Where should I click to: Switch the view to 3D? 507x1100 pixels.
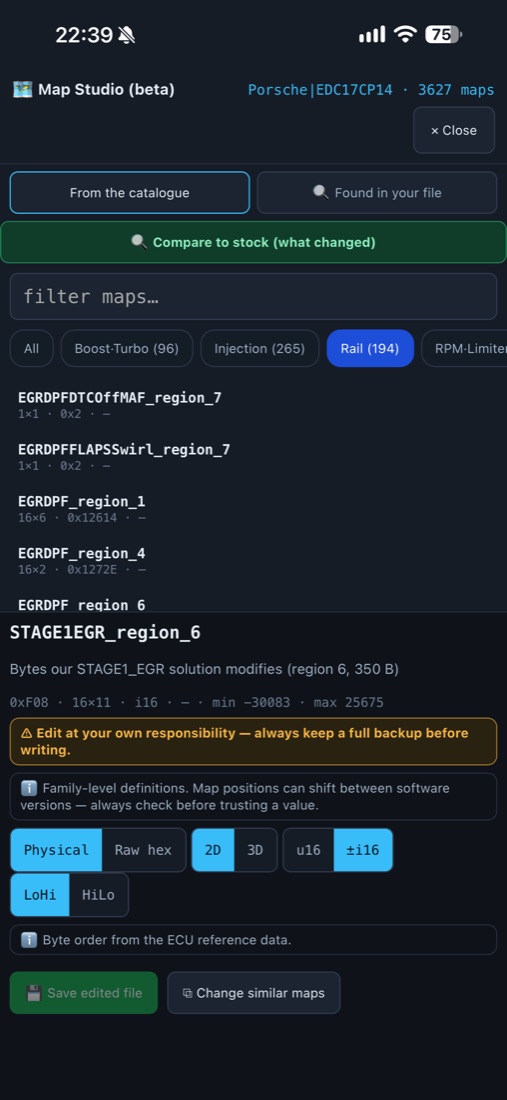click(x=255, y=850)
